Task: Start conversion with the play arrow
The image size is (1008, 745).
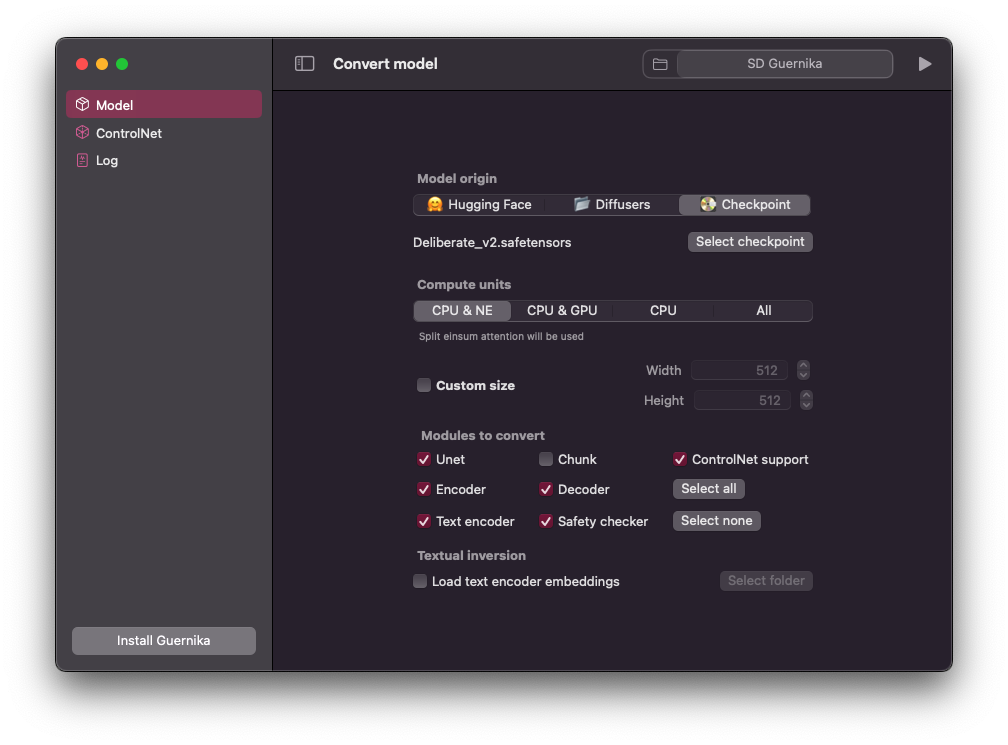Action: pyautogui.click(x=925, y=63)
